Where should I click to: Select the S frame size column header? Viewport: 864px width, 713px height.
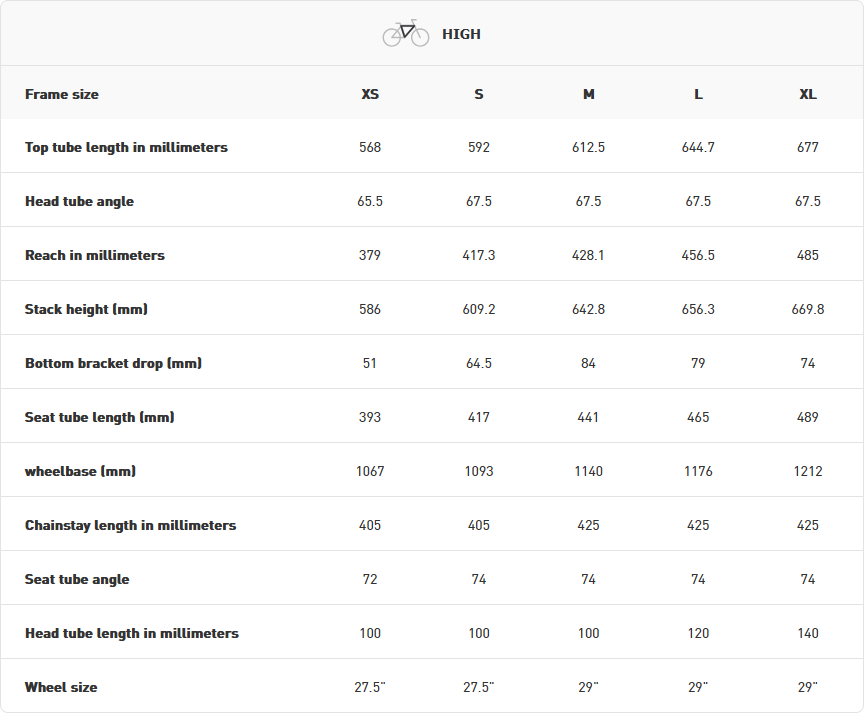point(479,94)
